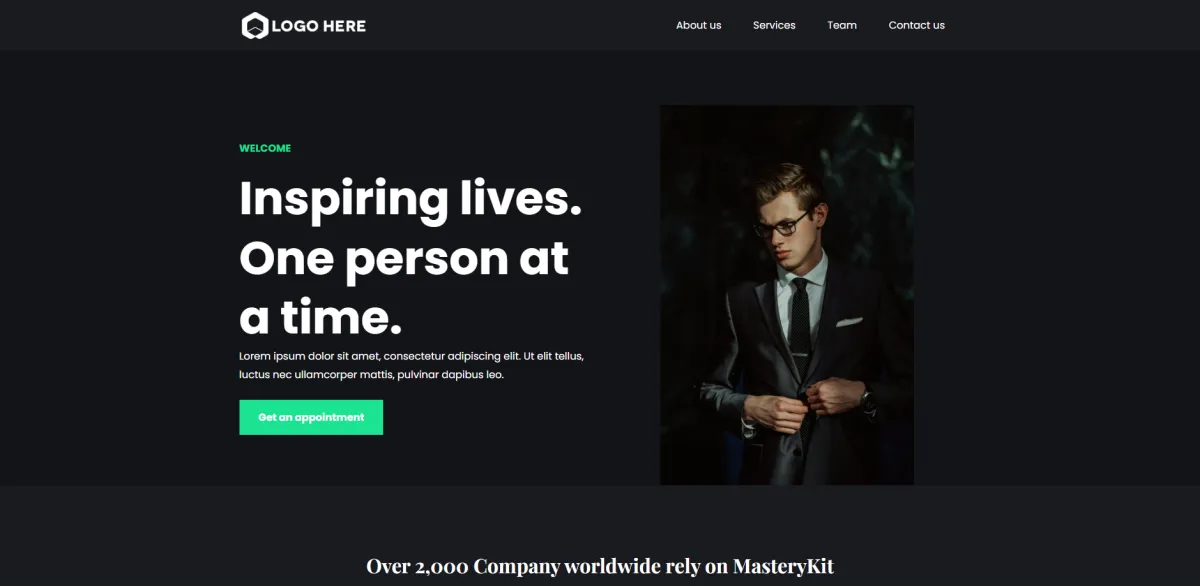Click the hexagon logo icon
Screen dimensions: 1200x586
pyautogui.click(x=255, y=26)
